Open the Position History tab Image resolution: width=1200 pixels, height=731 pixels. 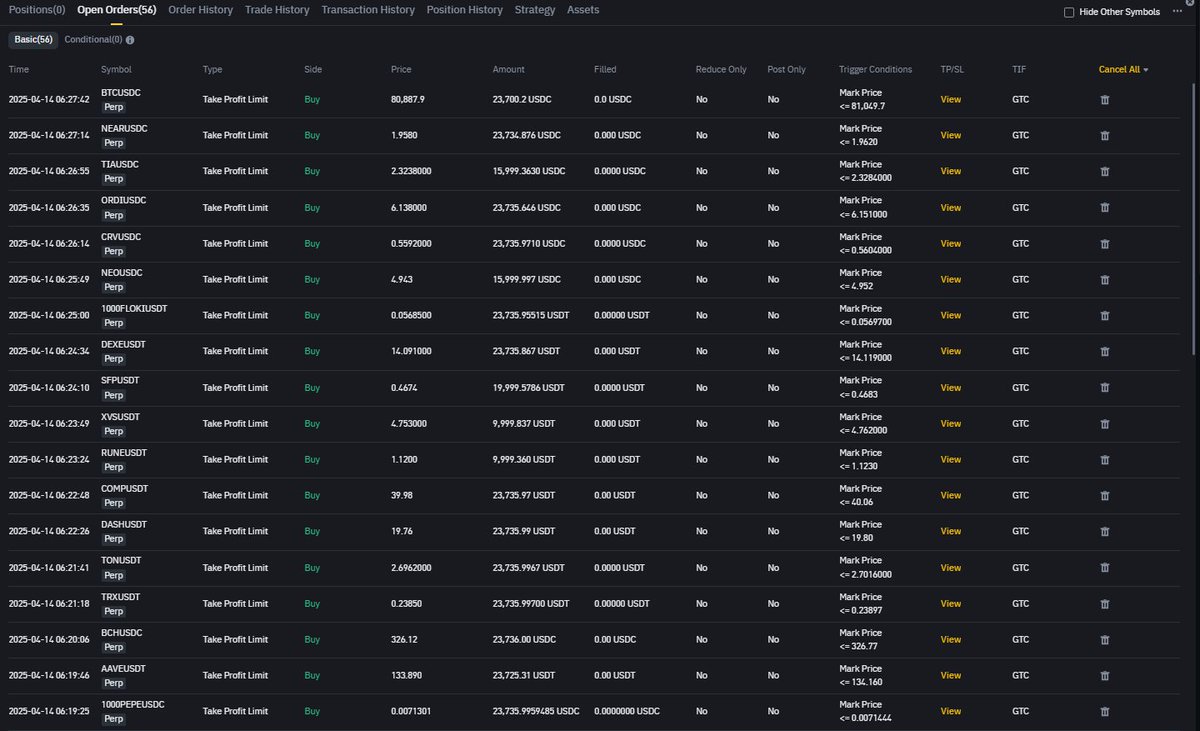pos(465,10)
